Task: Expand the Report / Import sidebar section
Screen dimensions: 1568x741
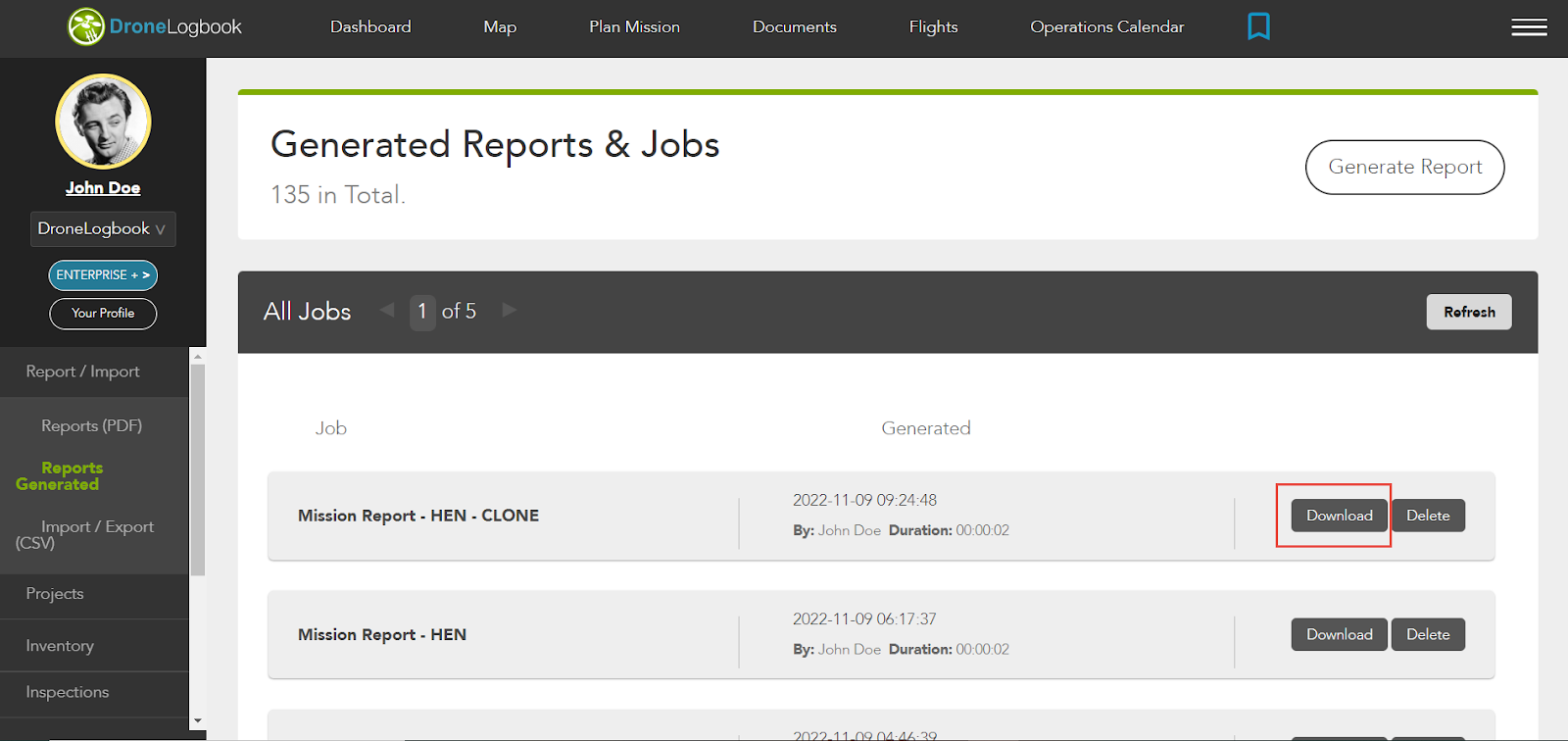Action: point(94,371)
